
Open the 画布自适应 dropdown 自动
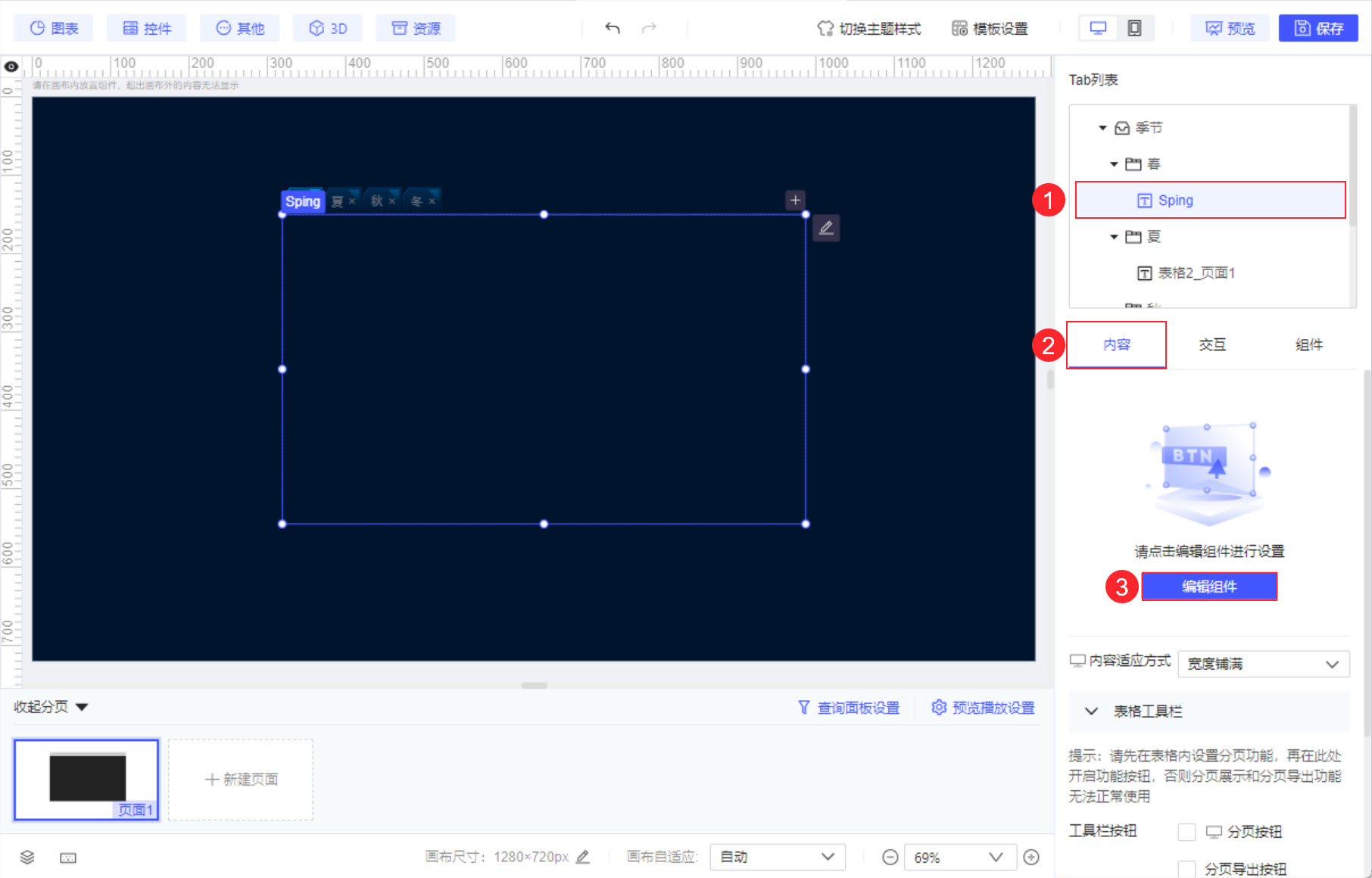[x=778, y=857]
